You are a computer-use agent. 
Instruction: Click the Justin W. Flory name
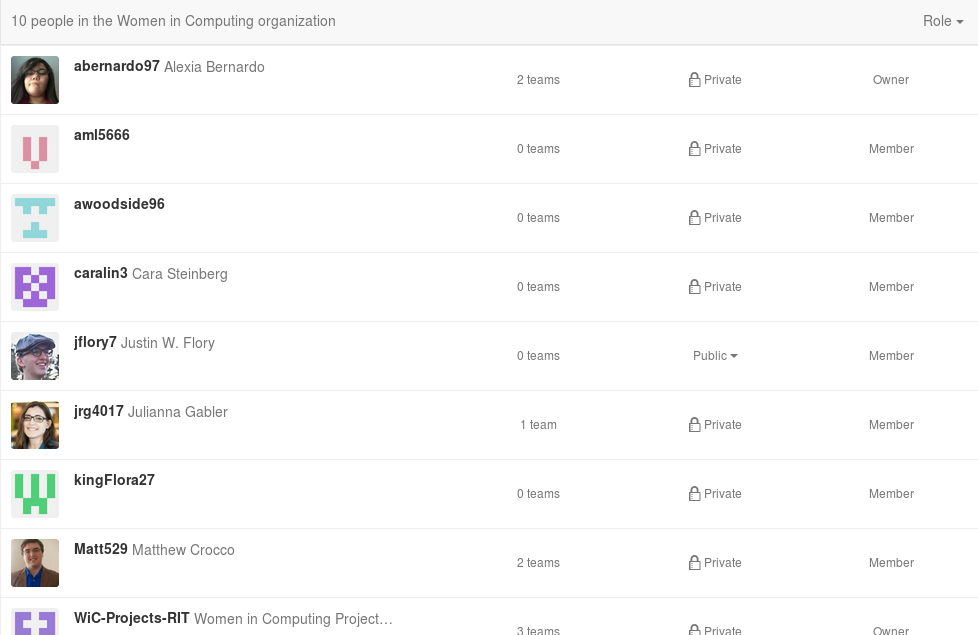click(x=167, y=342)
